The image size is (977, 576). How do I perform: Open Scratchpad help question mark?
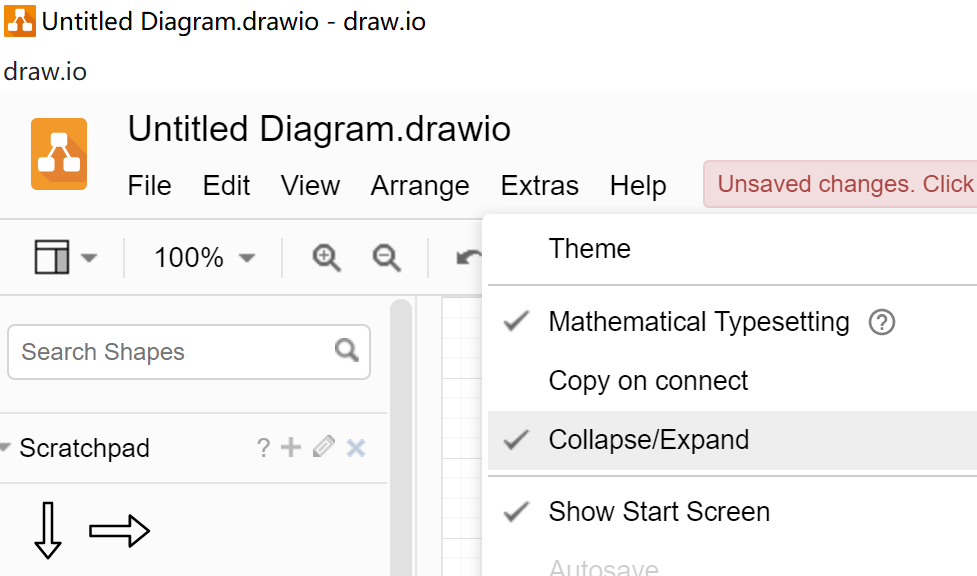tap(264, 448)
